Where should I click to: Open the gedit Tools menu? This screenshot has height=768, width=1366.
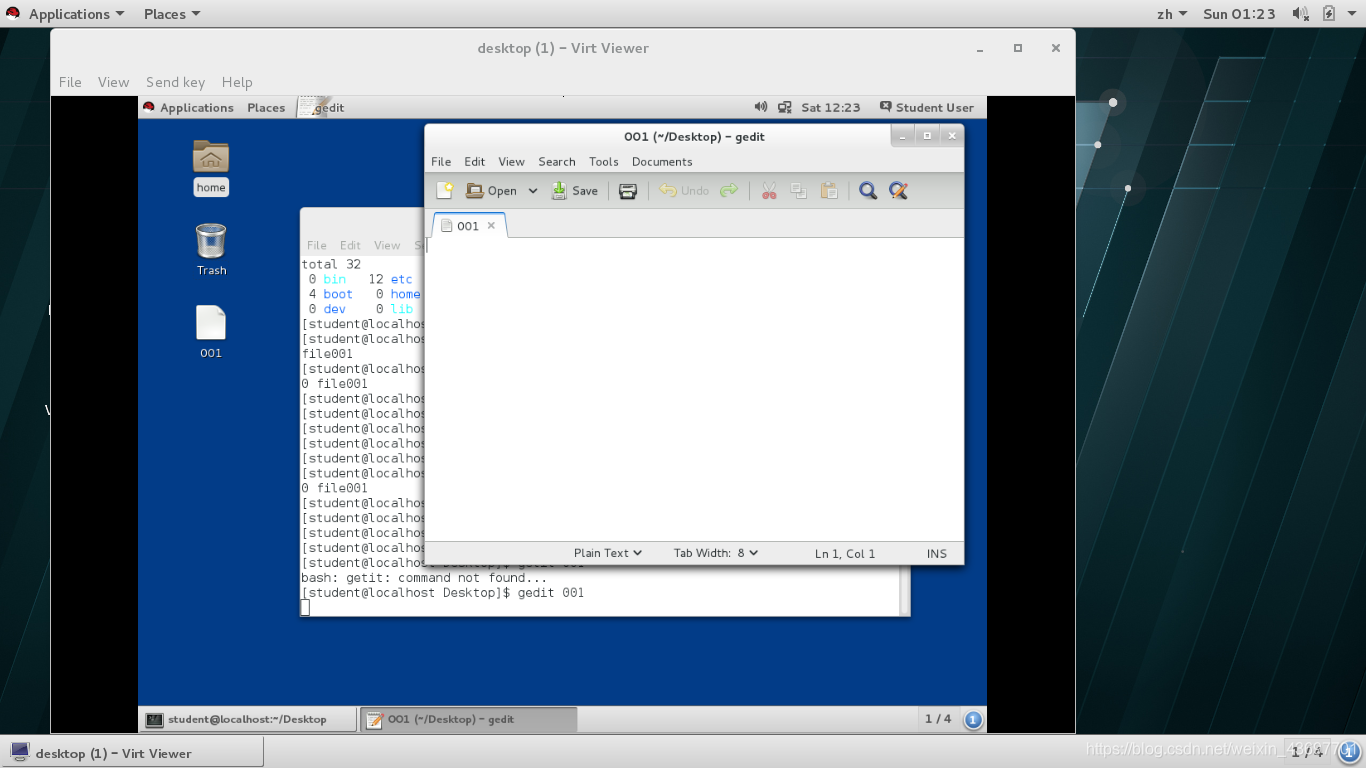[604, 161]
